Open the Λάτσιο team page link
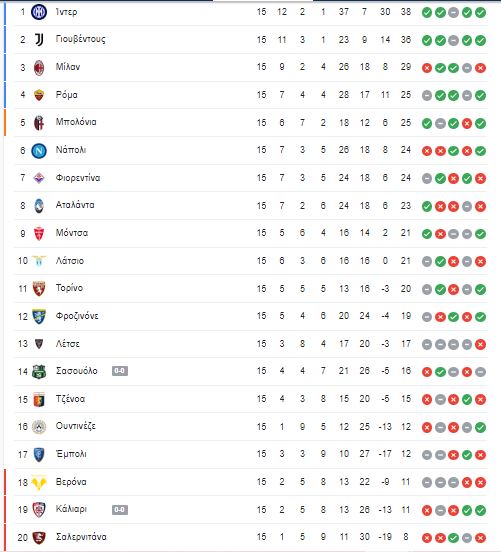501x552 pixels. [x=70, y=261]
